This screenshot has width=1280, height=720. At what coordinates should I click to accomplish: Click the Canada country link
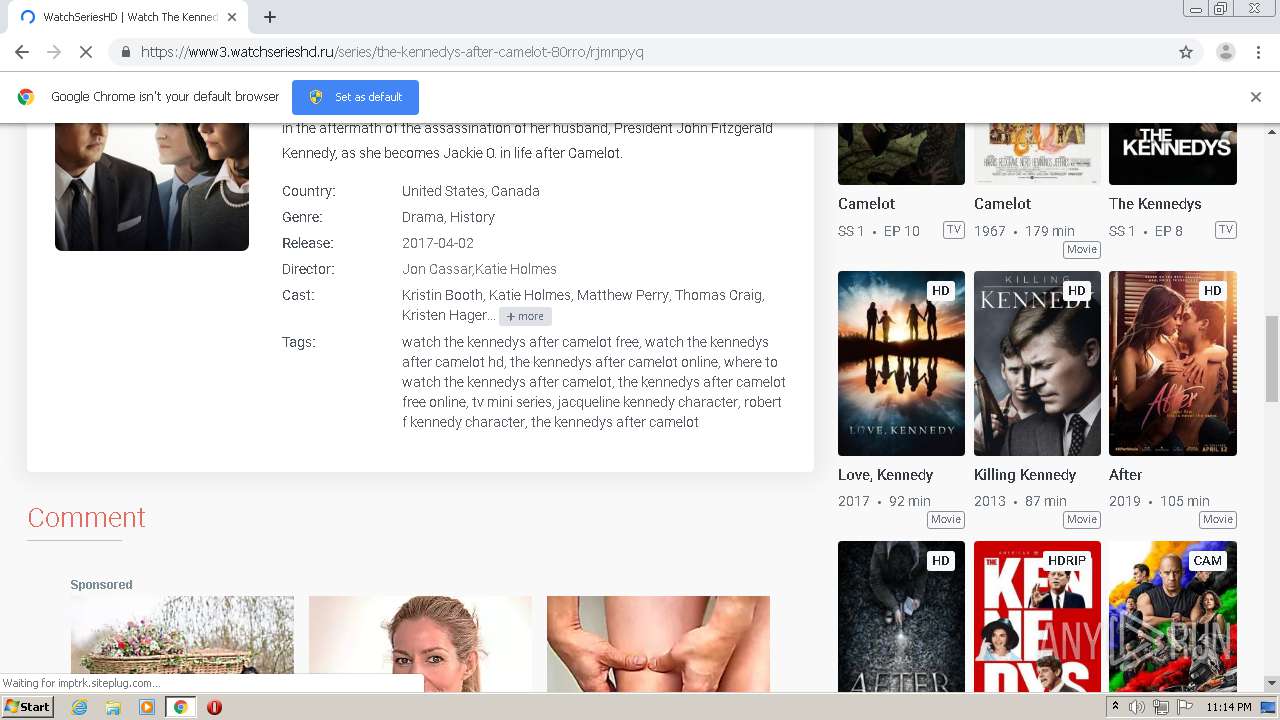[516, 191]
